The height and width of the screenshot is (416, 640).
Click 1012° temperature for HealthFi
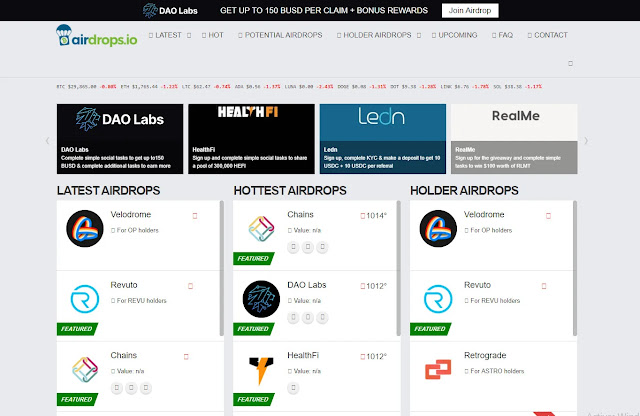point(373,356)
